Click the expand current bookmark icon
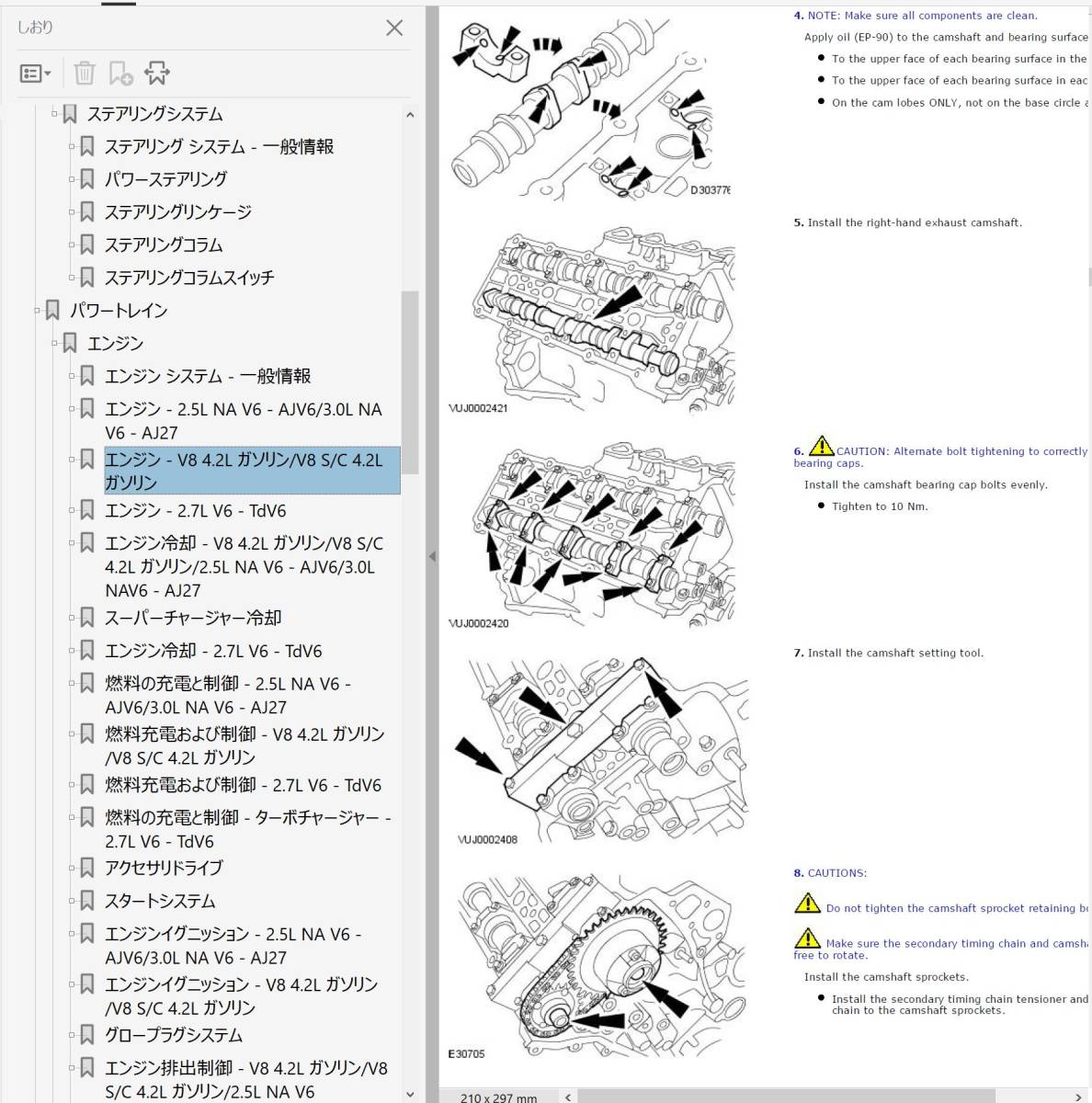 [158, 73]
